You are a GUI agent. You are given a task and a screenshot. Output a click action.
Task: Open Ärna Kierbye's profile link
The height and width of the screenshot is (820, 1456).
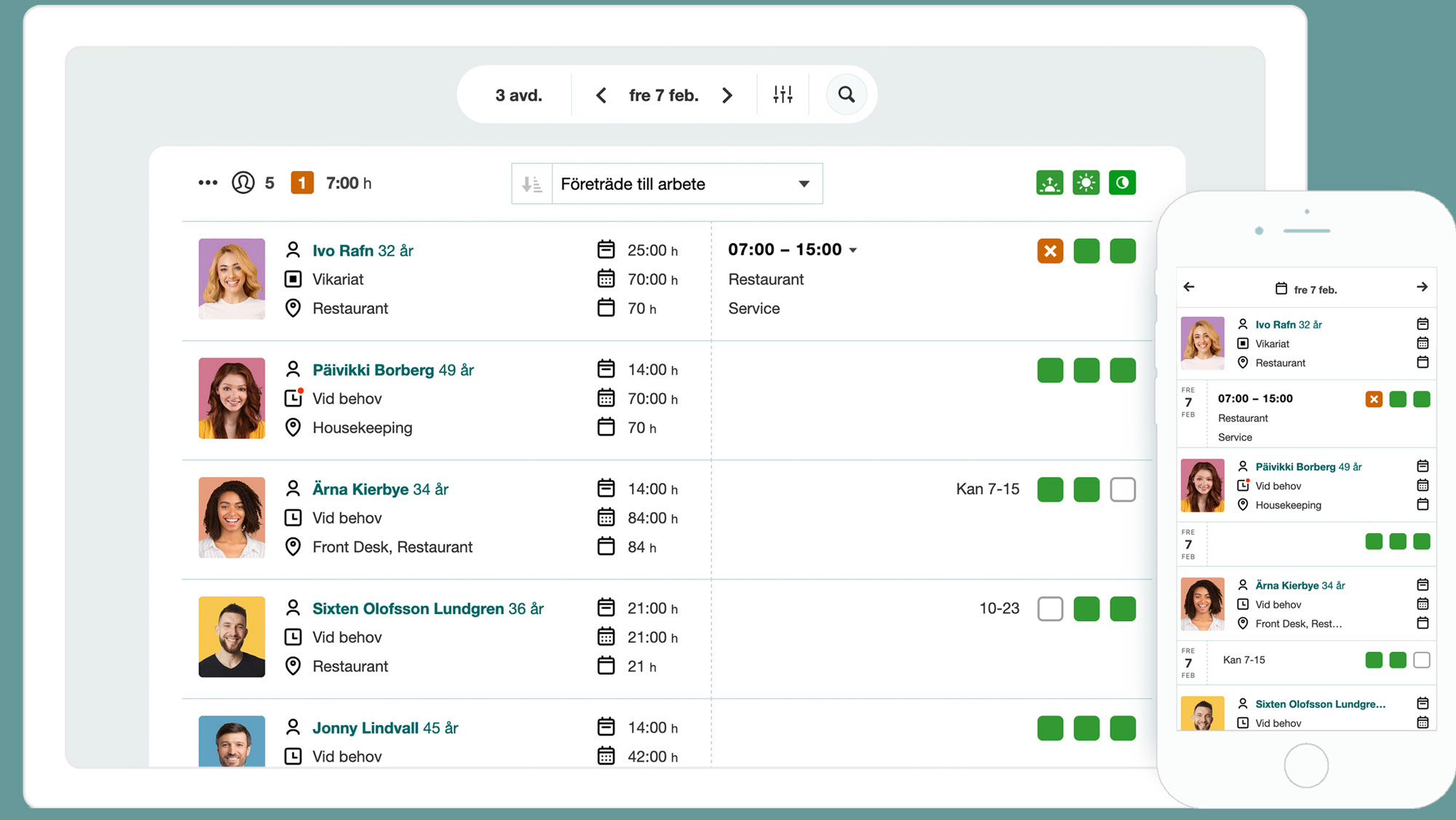[x=380, y=489]
